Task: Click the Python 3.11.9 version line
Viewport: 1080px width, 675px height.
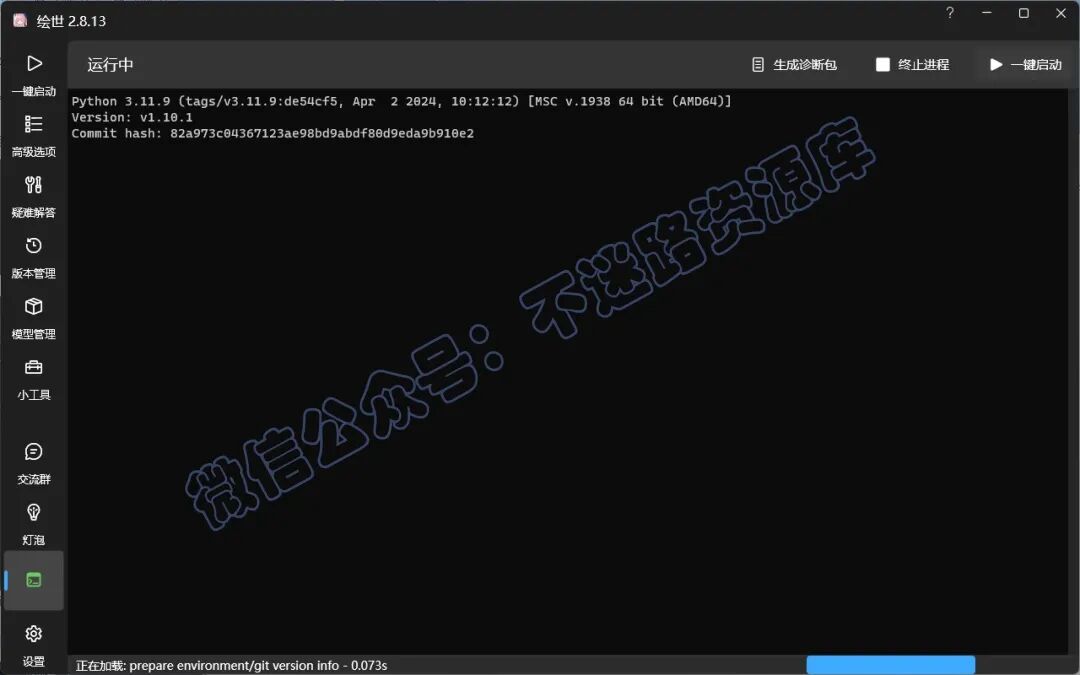Action: (402, 101)
